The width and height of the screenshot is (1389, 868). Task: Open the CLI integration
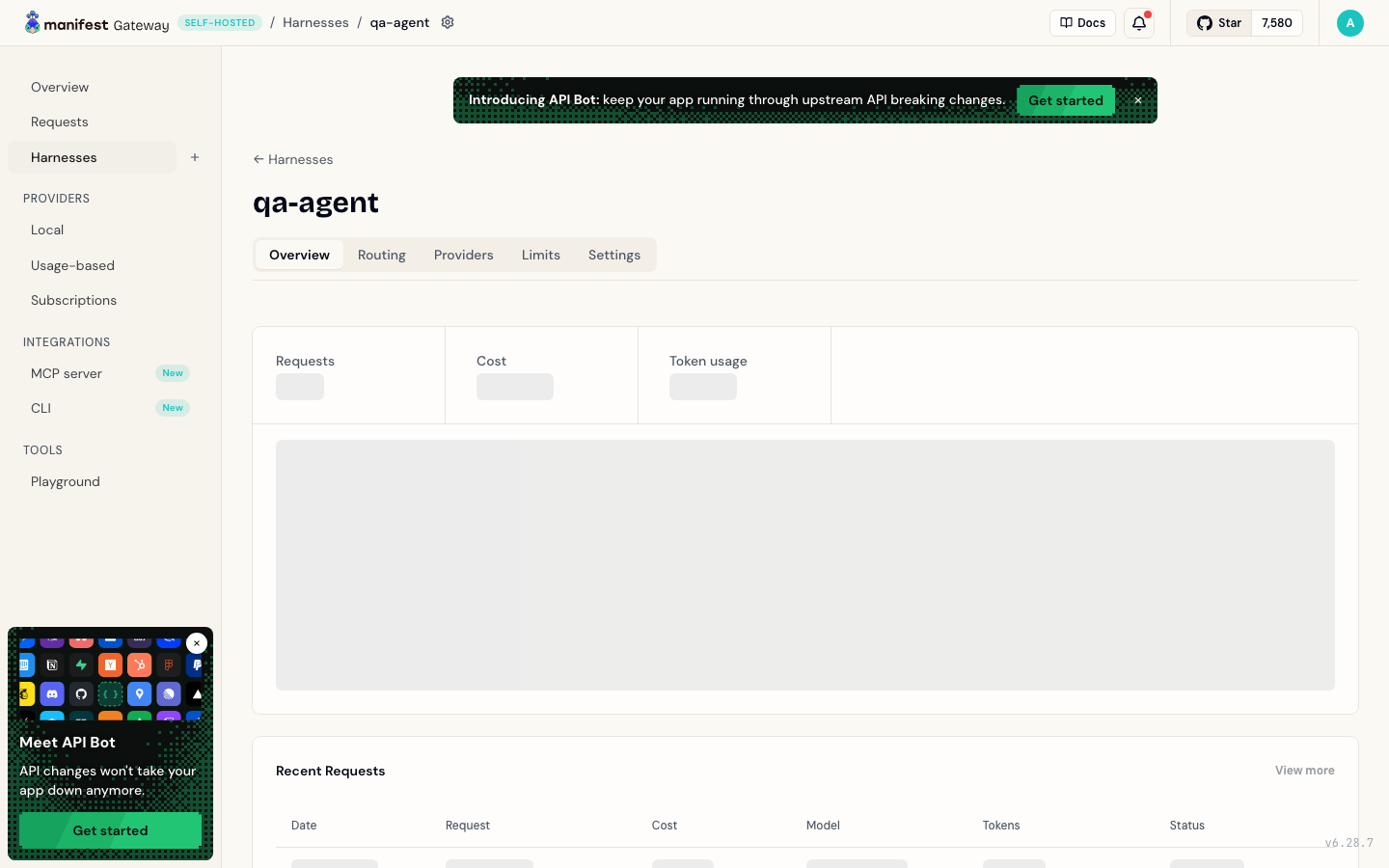point(109,408)
